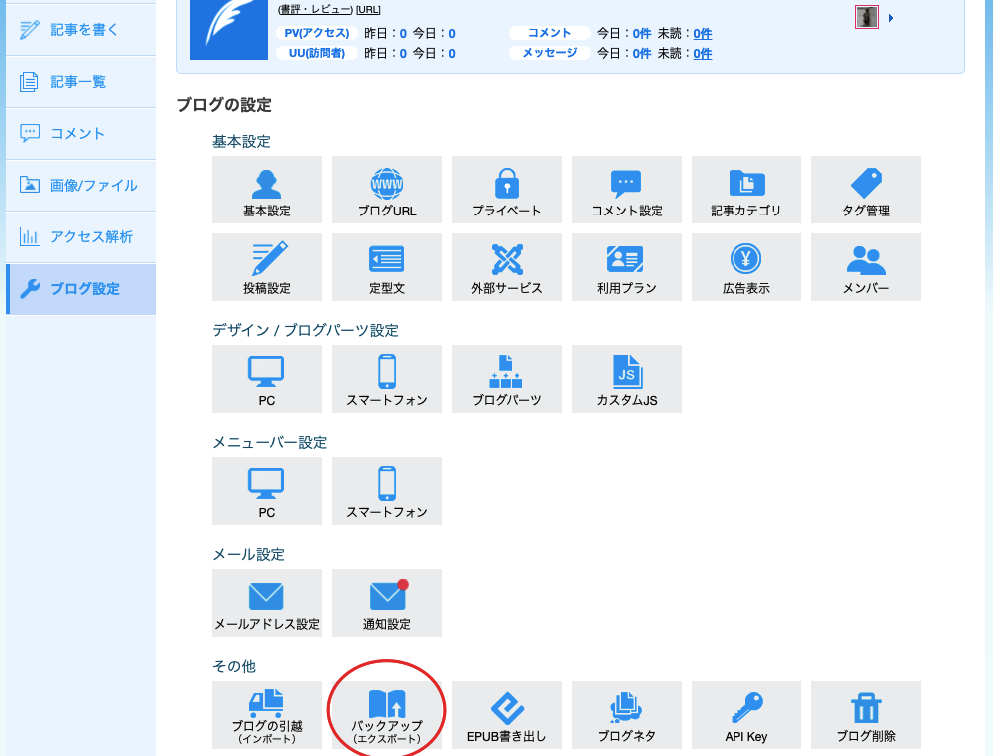Open the 外部サービス tile
Image resolution: width=993 pixels, height=756 pixels.
[507, 267]
